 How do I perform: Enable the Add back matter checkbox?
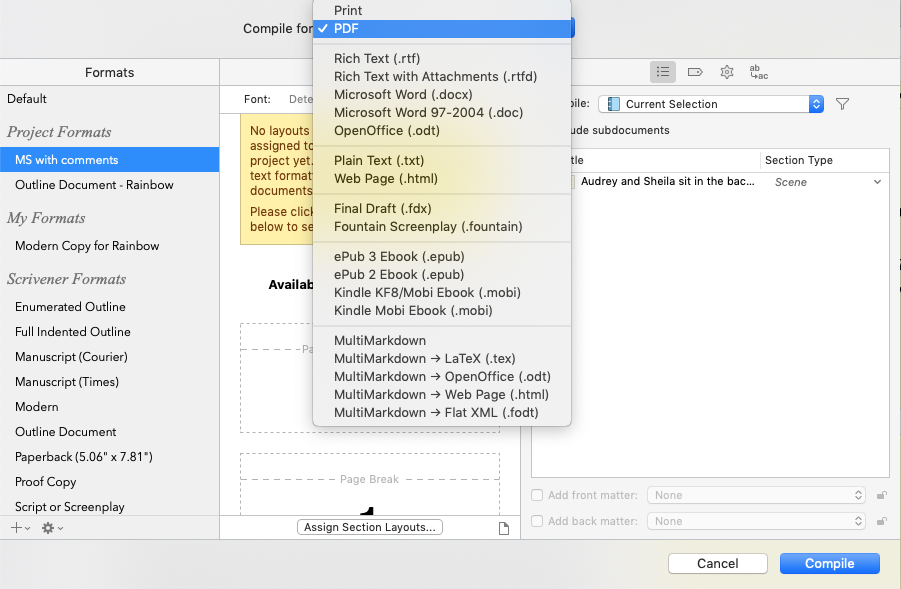coord(537,521)
